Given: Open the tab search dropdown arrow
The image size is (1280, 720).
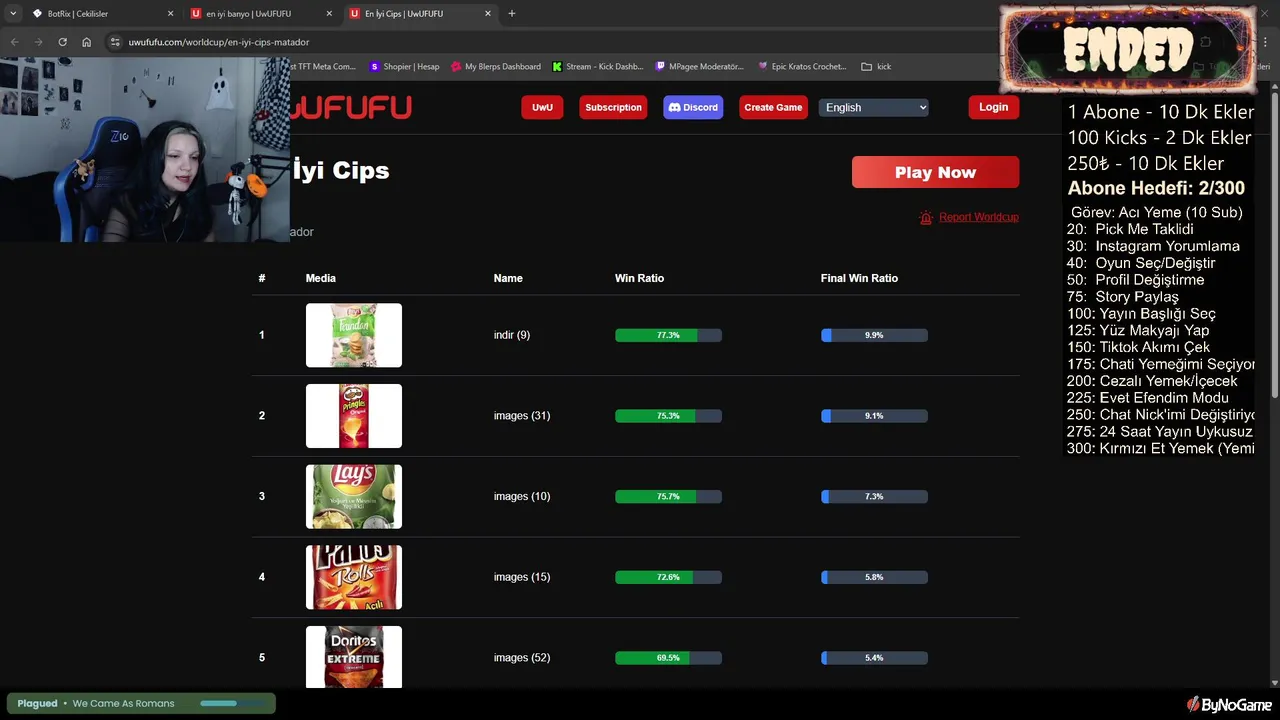Looking at the screenshot, I should [x=13, y=14].
